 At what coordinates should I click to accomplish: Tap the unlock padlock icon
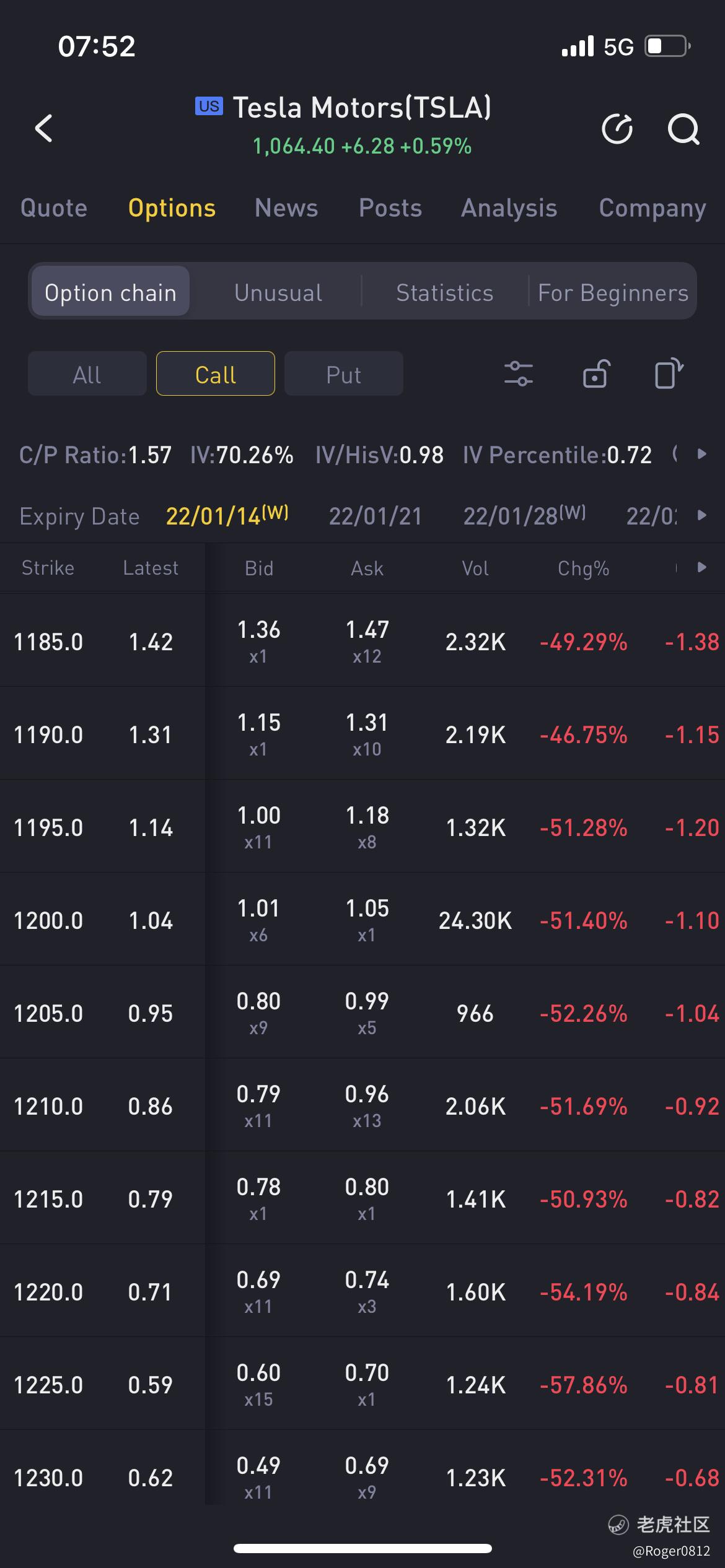point(596,374)
